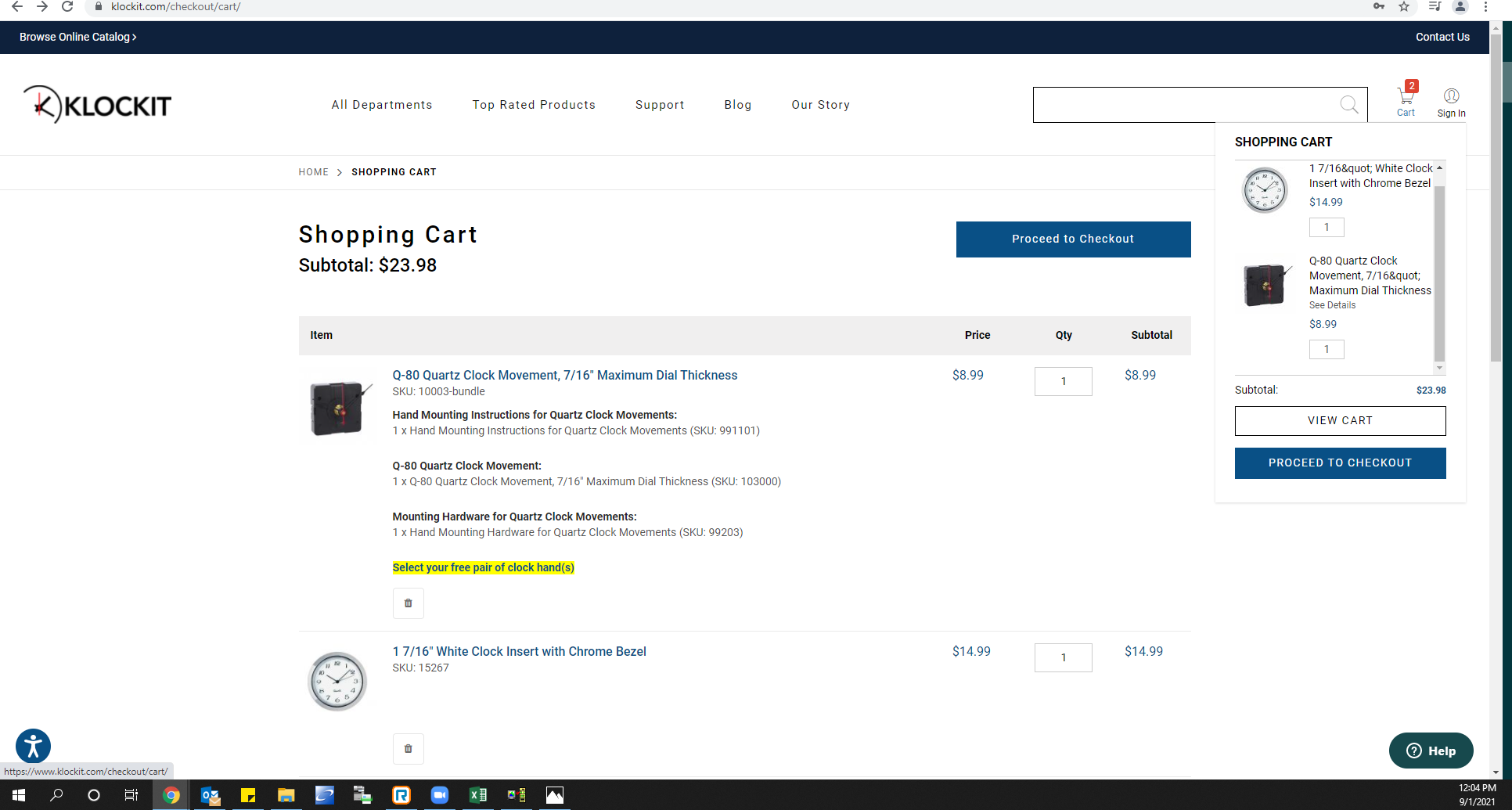Open the saved passwords key icon
Viewport: 1512px width, 810px height.
tap(1379, 6)
